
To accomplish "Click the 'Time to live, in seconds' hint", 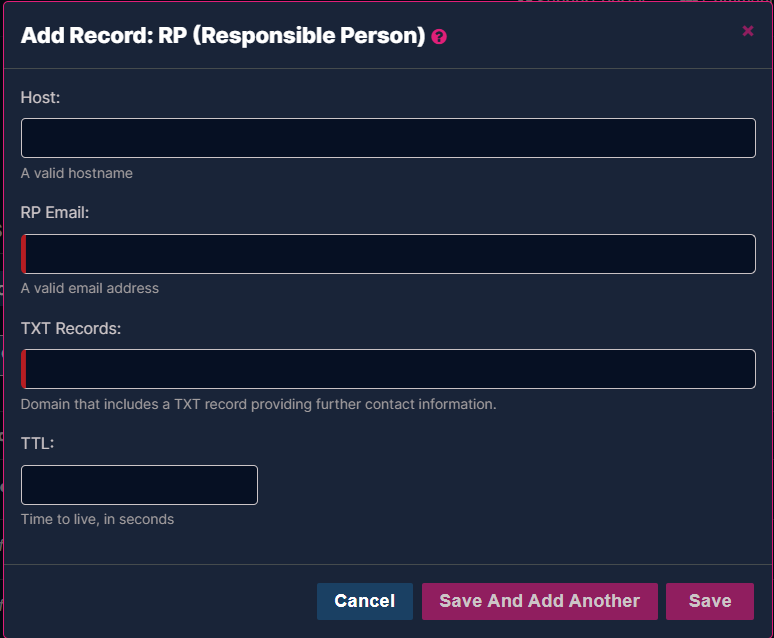I will 97,519.
